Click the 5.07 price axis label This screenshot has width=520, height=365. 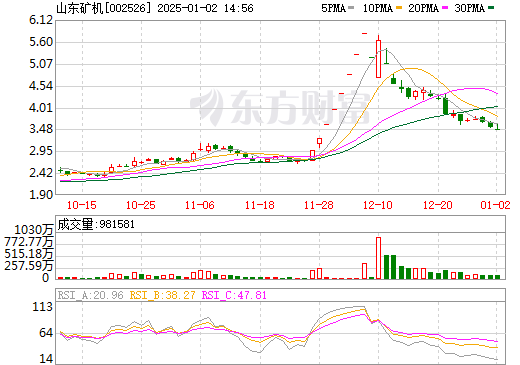point(41,64)
